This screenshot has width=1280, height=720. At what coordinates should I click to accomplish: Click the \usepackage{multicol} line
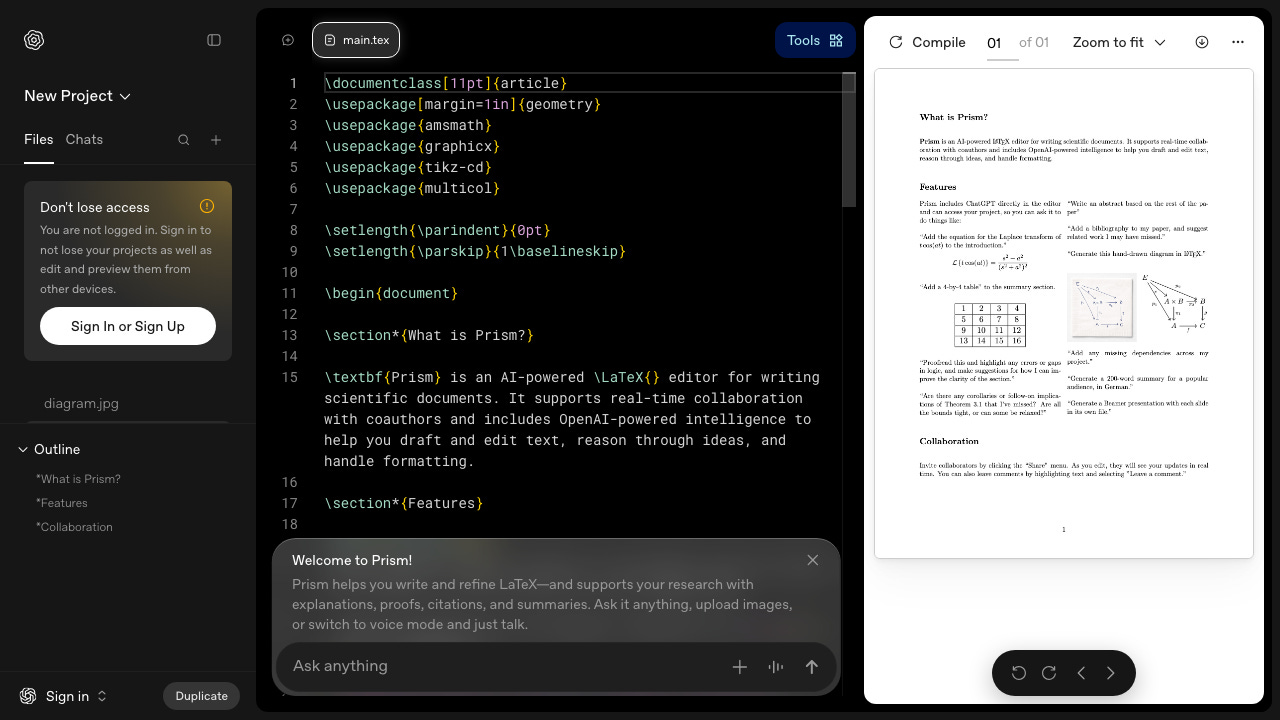(x=412, y=188)
